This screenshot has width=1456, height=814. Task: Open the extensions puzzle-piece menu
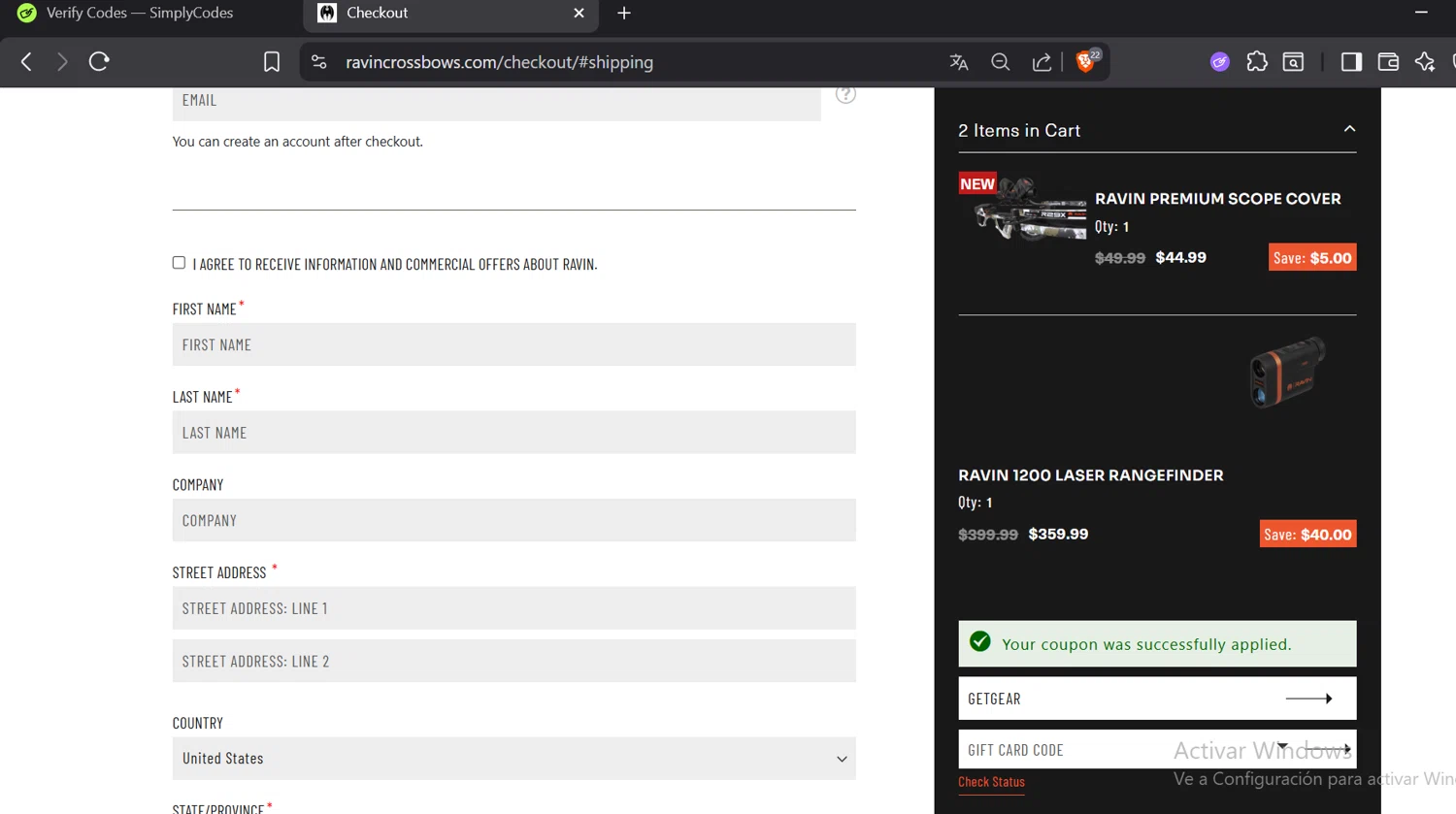[x=1257, y=62]
